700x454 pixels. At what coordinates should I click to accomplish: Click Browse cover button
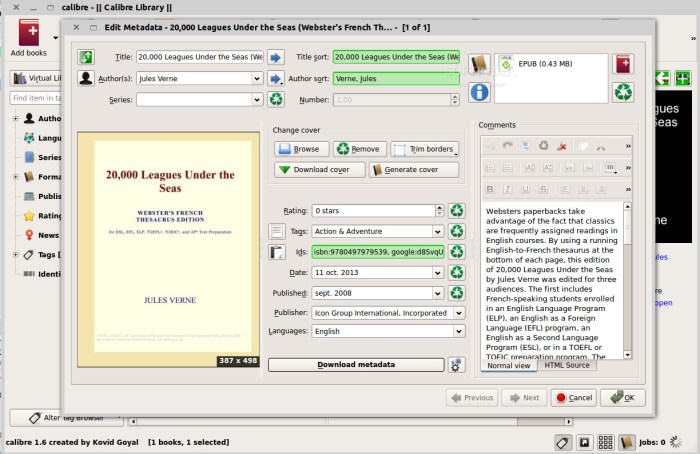(x=302, y=149)
